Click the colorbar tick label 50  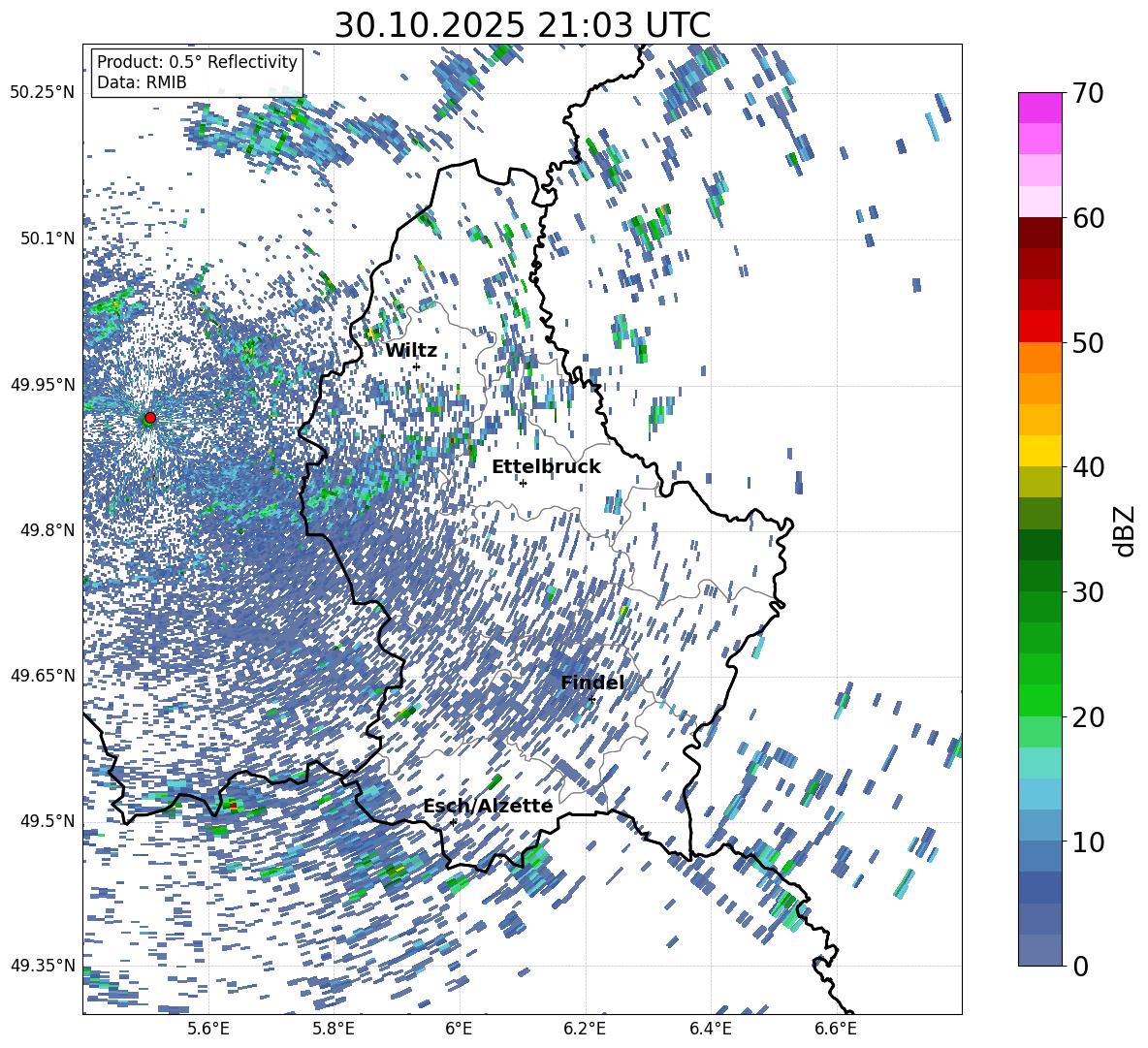coord(1088,342)
